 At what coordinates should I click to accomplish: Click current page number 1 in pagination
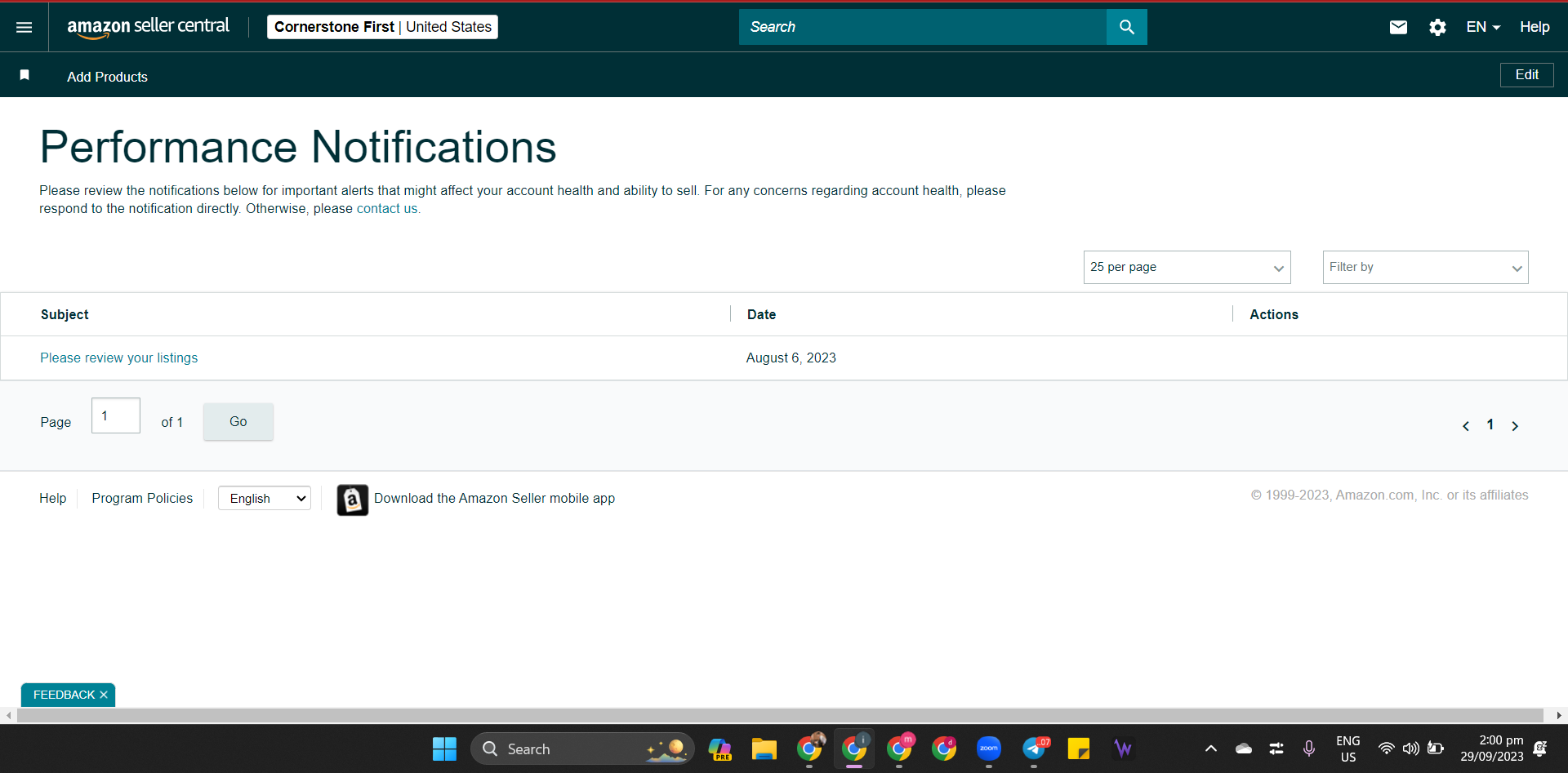pos(1490,424)
